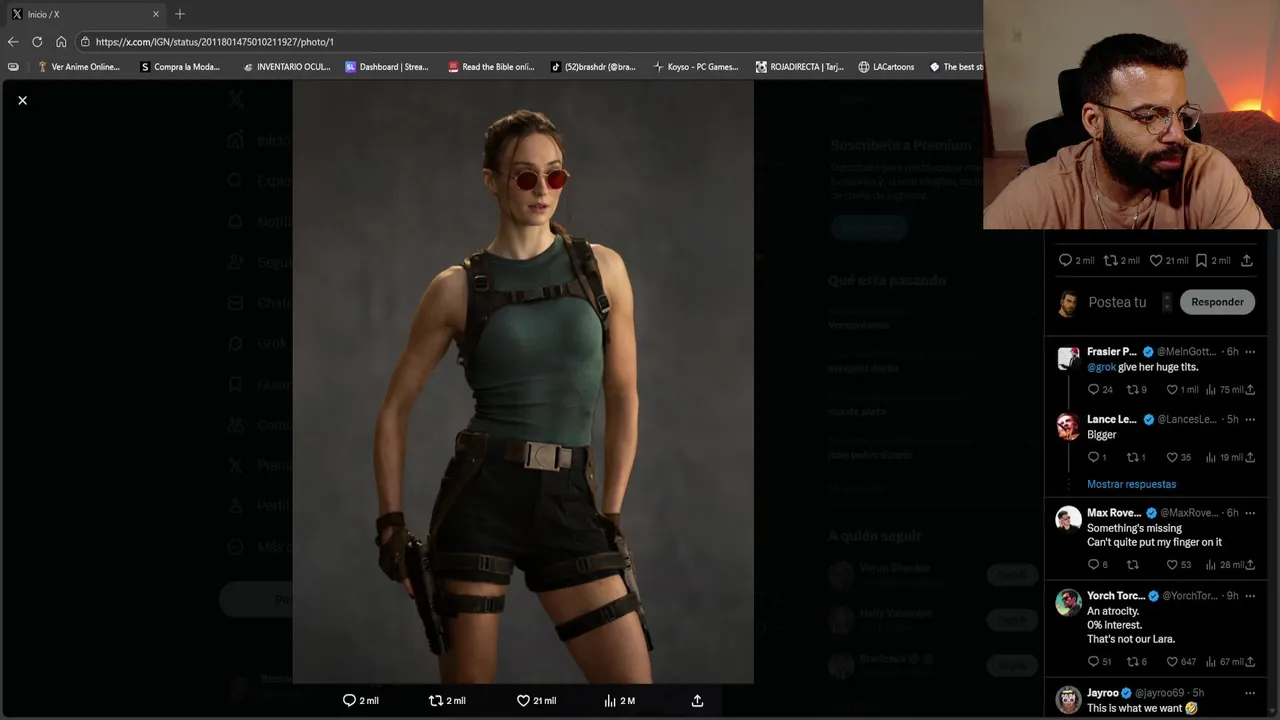Screen dimensions: 1280x720
Task: Click heart icon showing 21 mil in side panel
Action: click(1156, 260)
